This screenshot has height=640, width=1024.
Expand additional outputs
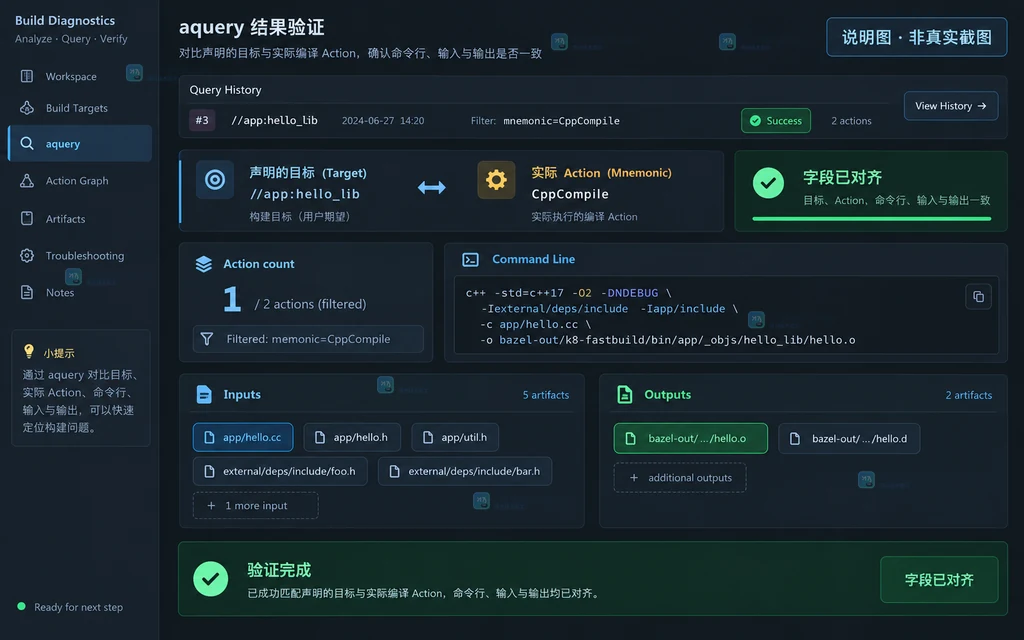coord(680,477)
